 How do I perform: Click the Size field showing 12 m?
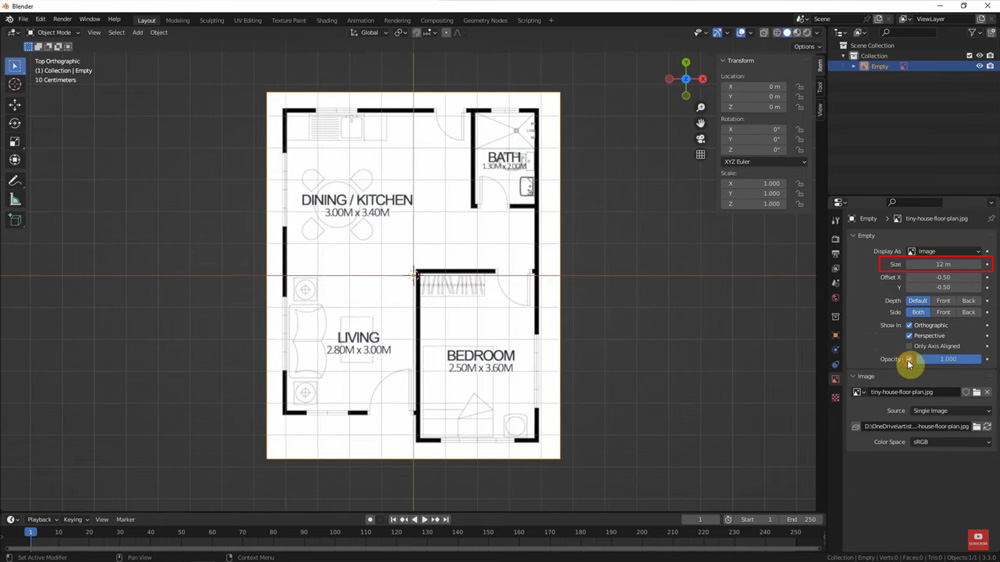click(x=943, y=264)
